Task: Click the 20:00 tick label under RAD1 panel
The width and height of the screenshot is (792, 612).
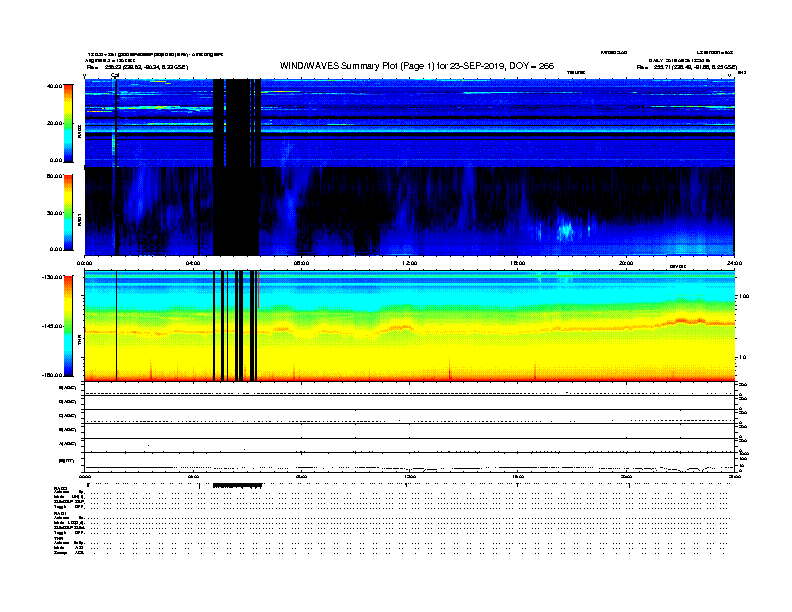Action: (x=626, y=263)
